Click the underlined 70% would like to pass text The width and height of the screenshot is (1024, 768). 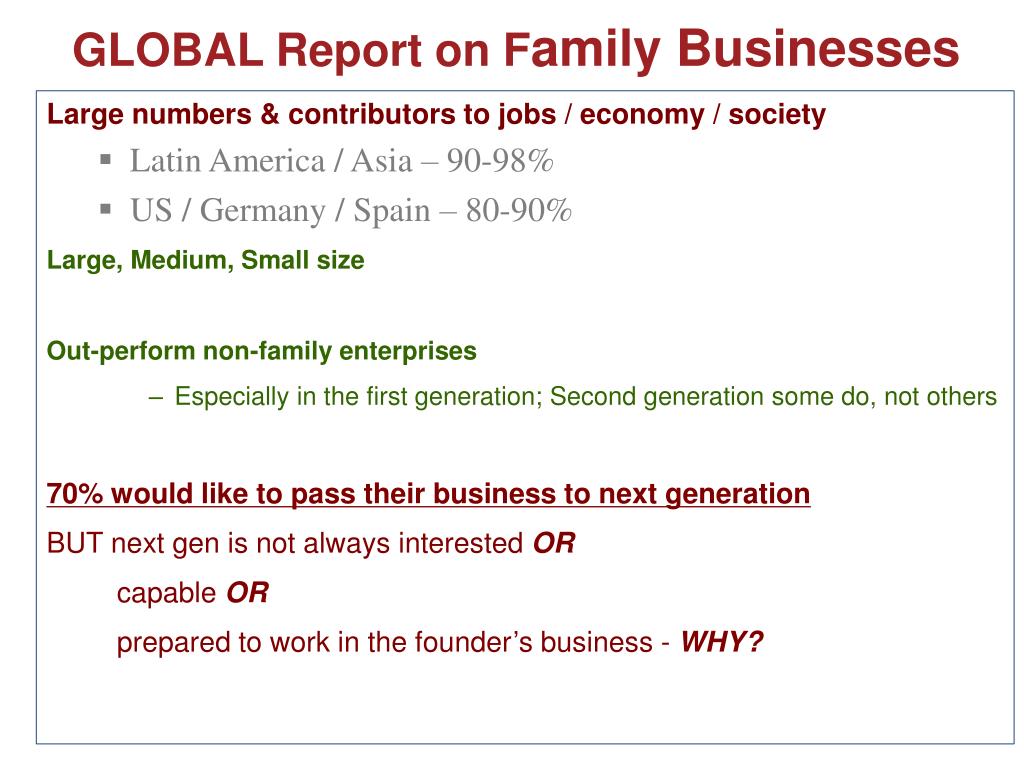tap(428, 494)
